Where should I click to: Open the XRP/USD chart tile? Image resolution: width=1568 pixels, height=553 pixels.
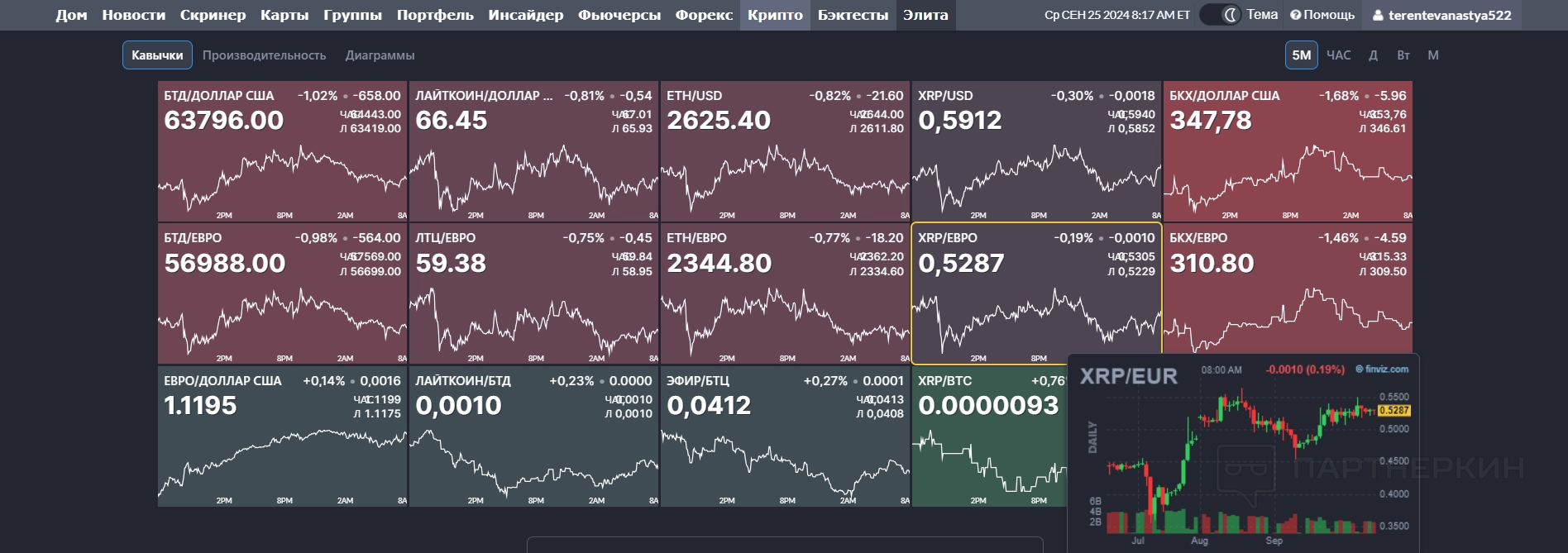(x=1037, y=151)
